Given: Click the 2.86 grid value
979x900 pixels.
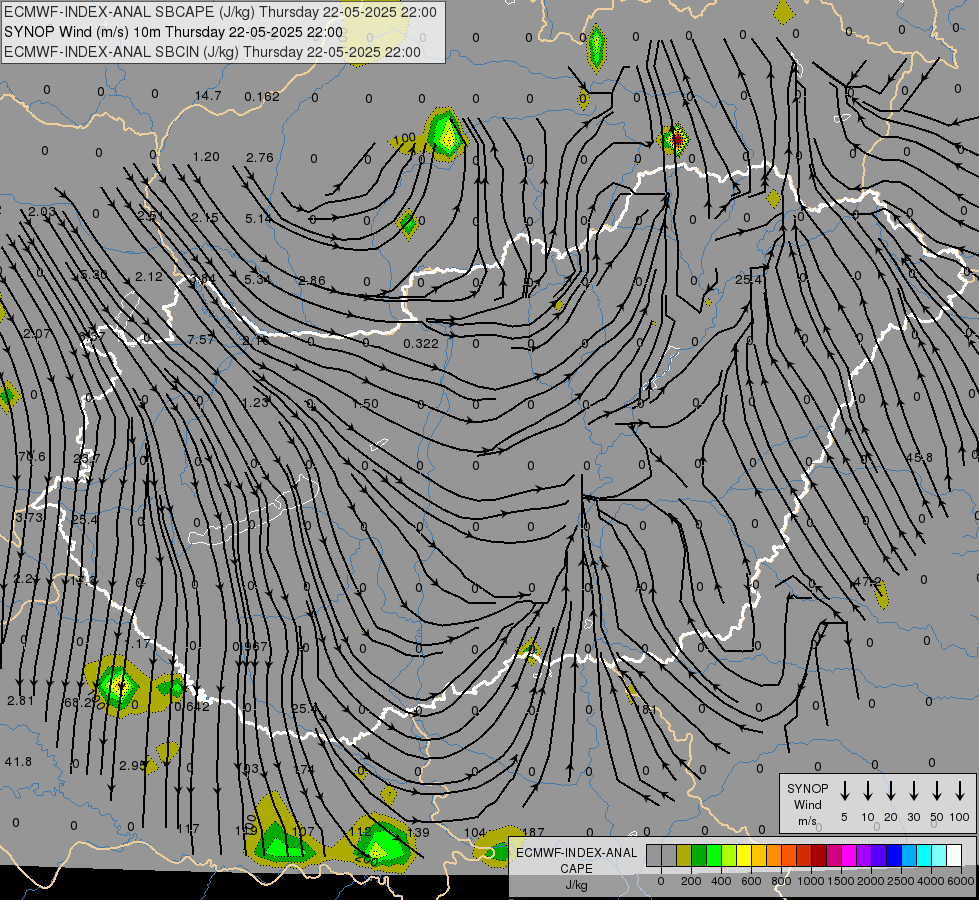Looking at the screenshot, I should pos(312,280).
